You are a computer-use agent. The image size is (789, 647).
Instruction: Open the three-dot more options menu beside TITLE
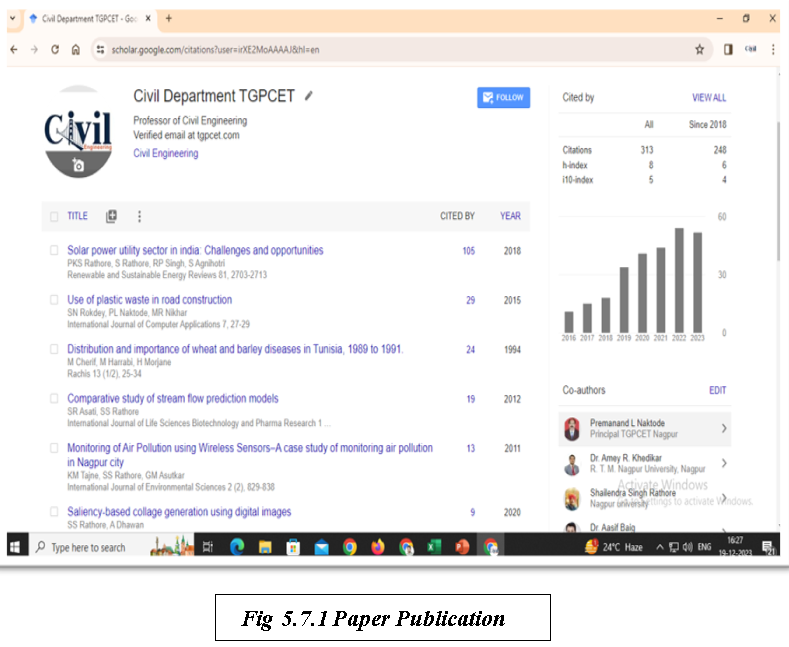point(139,216)
